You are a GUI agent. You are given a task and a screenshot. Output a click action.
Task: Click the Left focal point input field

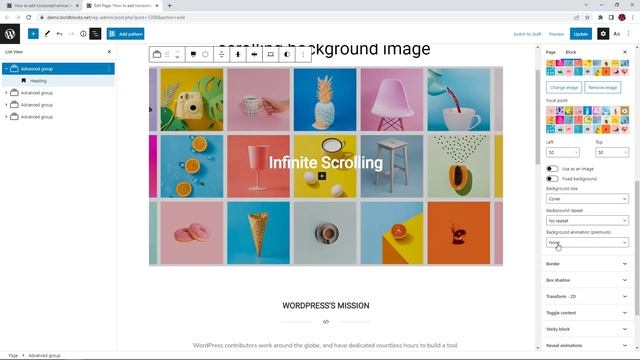point(562,153)
